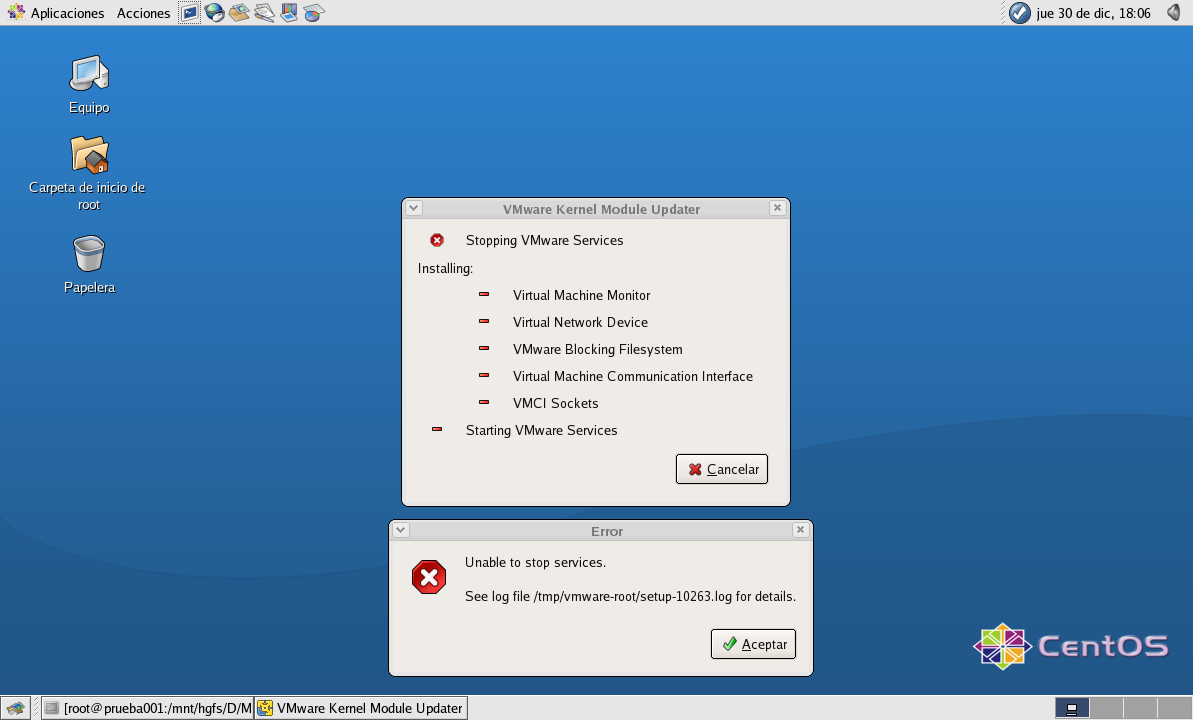Switch to the root terminal taskbar entry
Screen dimensions: 1193x720
[148, 708]
